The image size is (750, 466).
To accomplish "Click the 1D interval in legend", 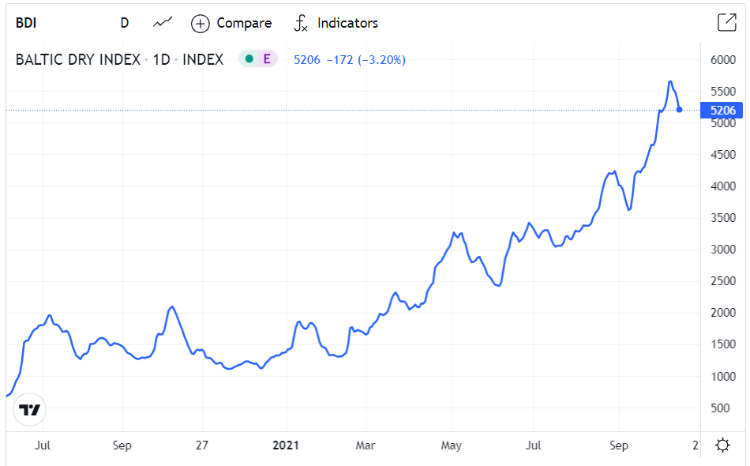I will 160,59.
